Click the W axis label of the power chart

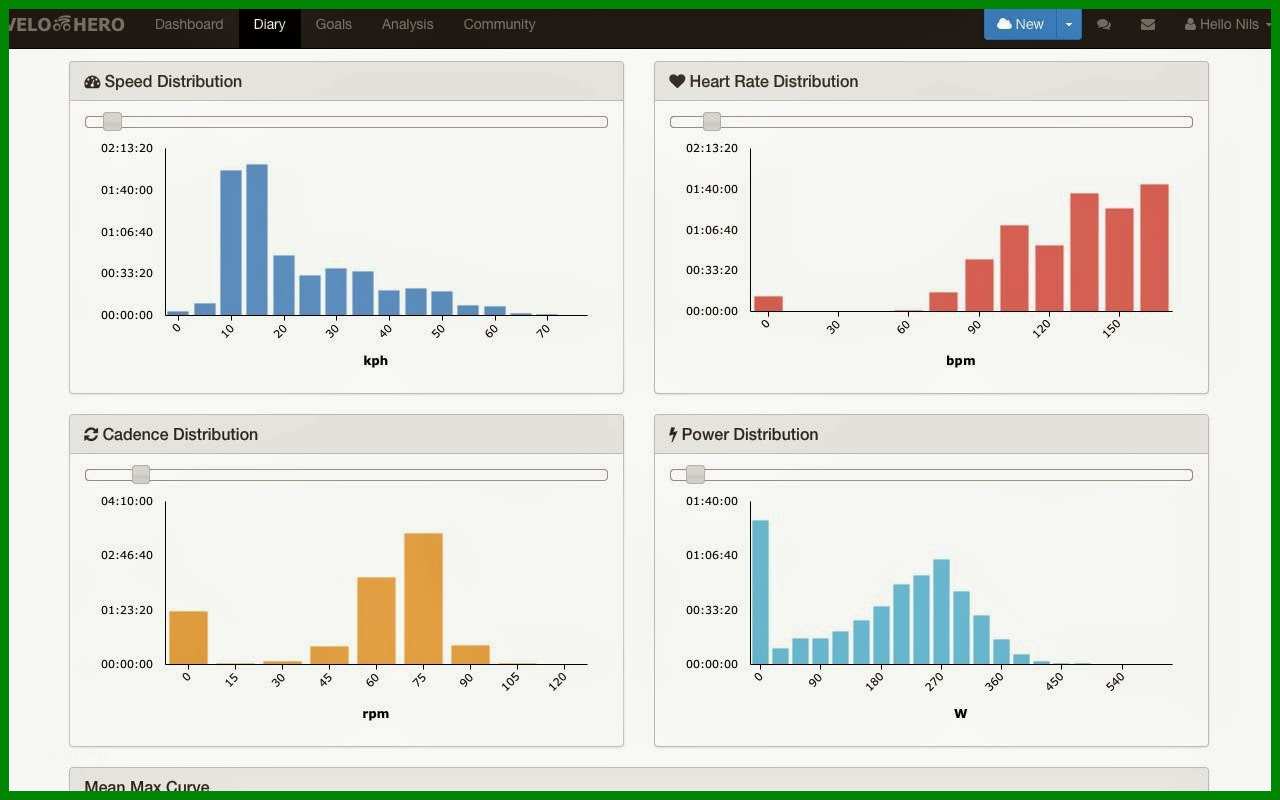(x=960, y=714)
